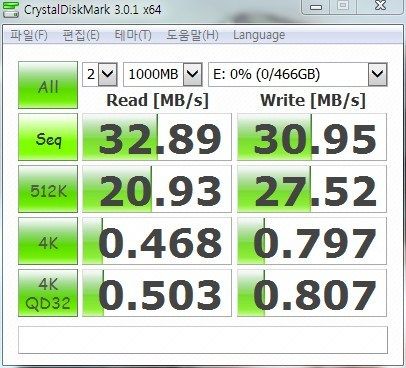406x368 pixels.
Task: Start the 512K benchmark test
Action: click(48, 189)
